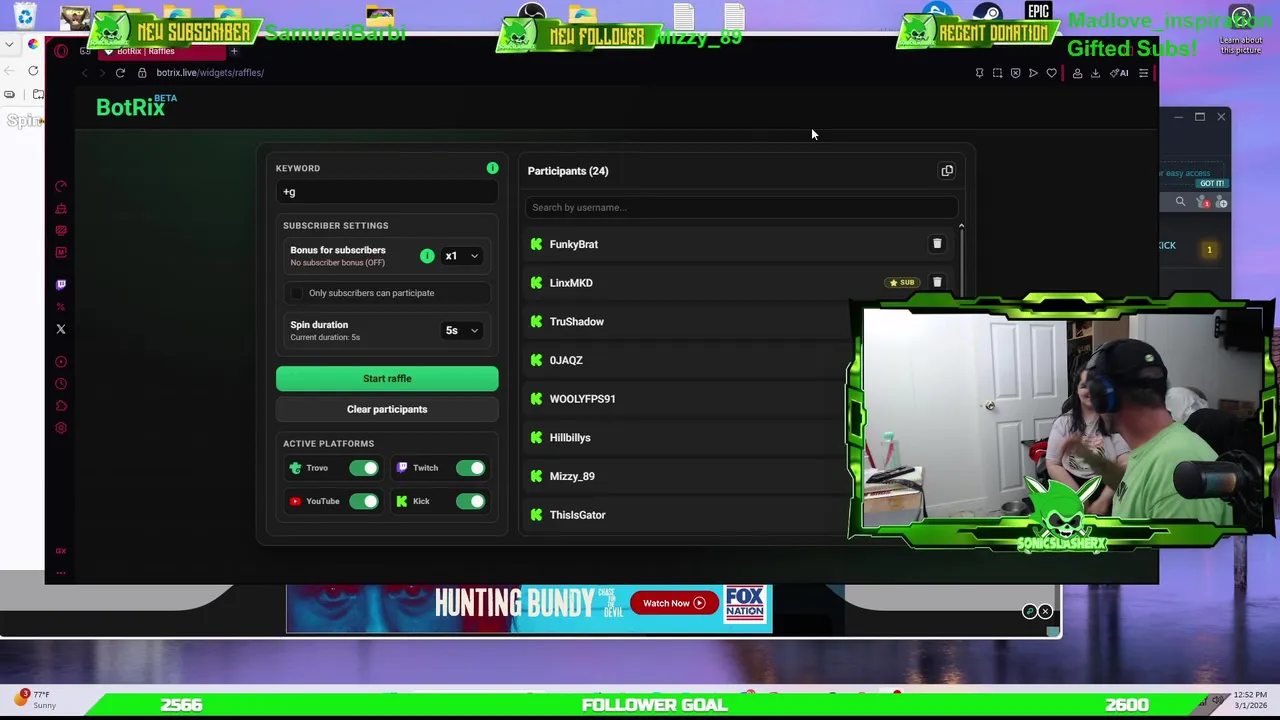Open X in the Opera sidebar
1280x720 pixels.
click(x=61, y=329)
